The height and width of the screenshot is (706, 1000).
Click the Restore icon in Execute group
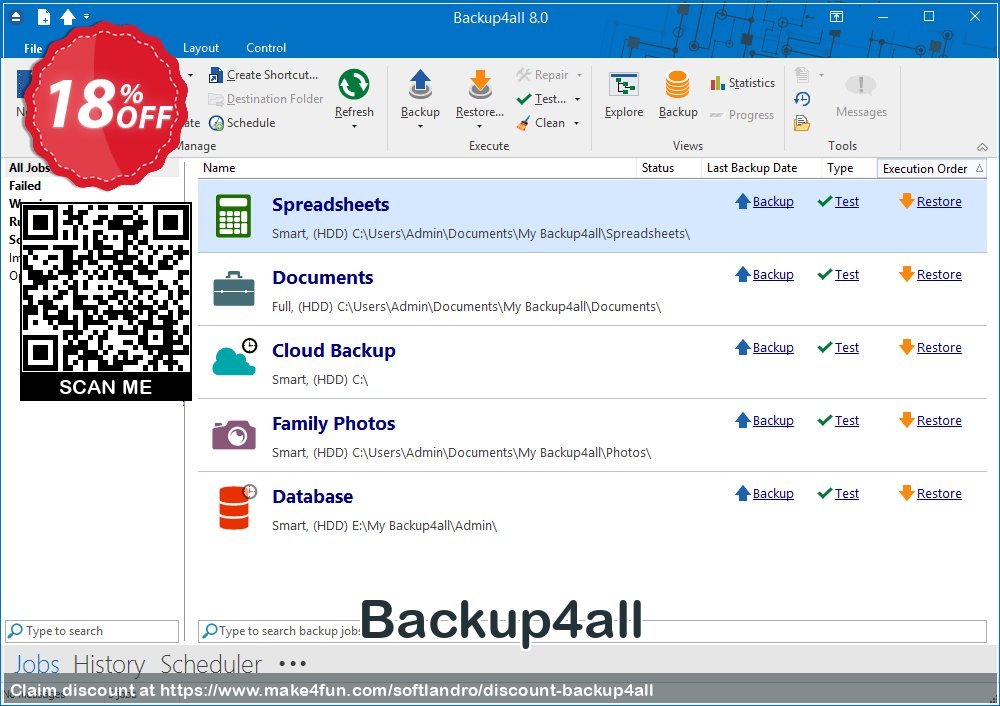coord(480,86)
